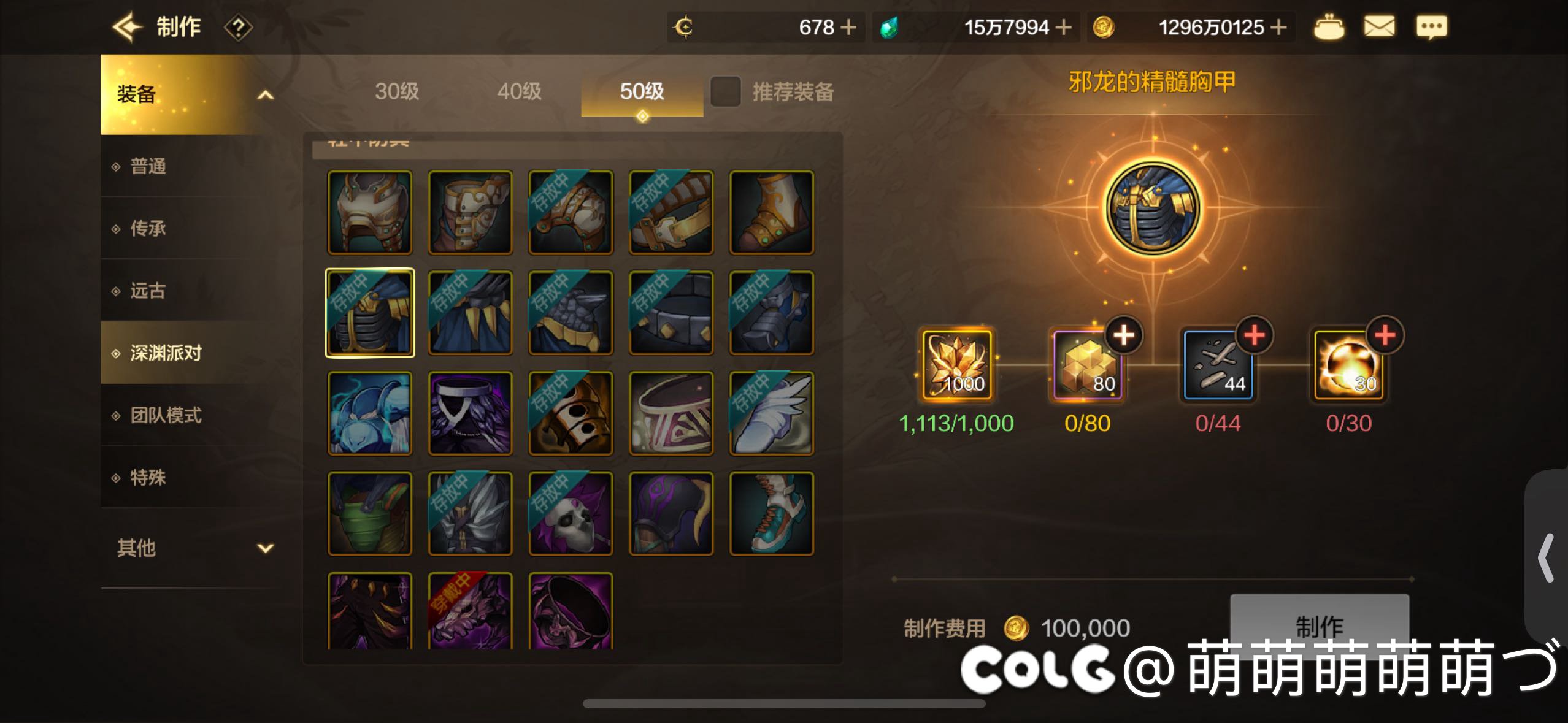Switch to the 40级 tab

coord(519,91)
